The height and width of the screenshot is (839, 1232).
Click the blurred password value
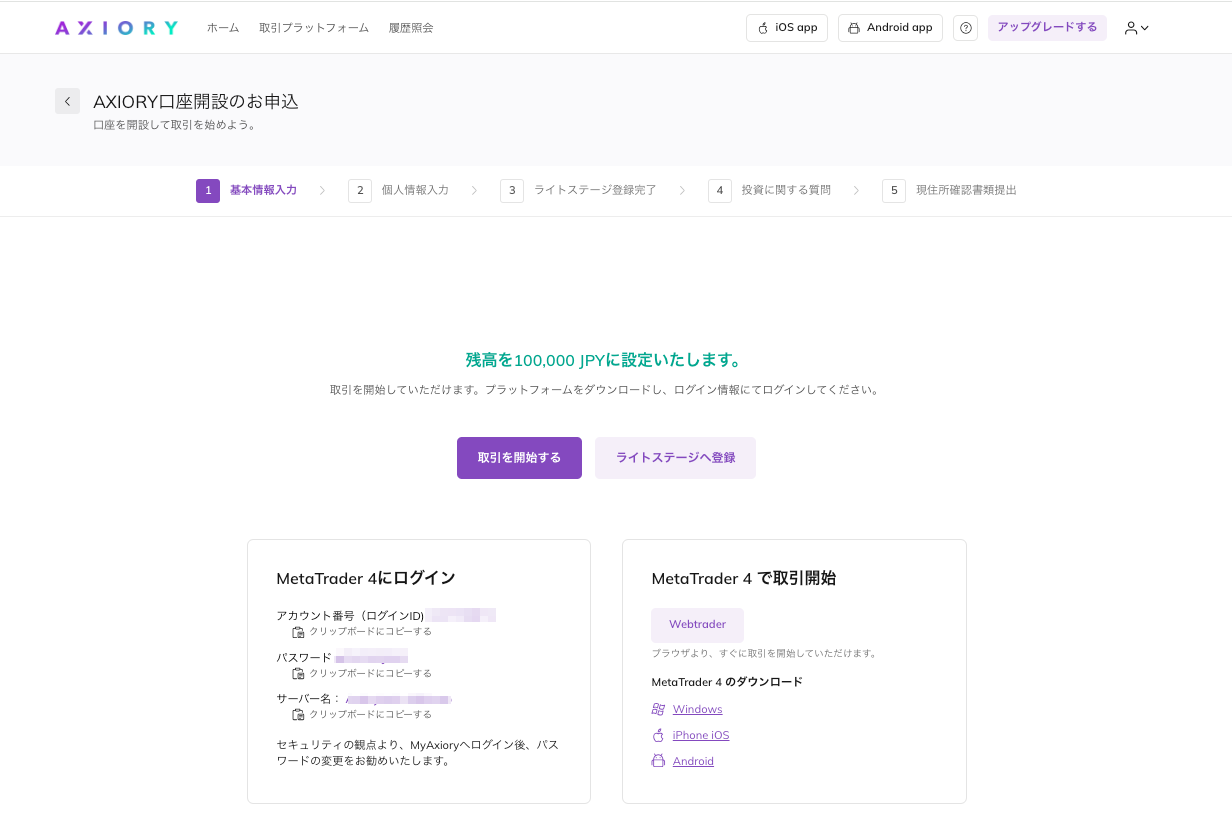[x=371, y=657]
